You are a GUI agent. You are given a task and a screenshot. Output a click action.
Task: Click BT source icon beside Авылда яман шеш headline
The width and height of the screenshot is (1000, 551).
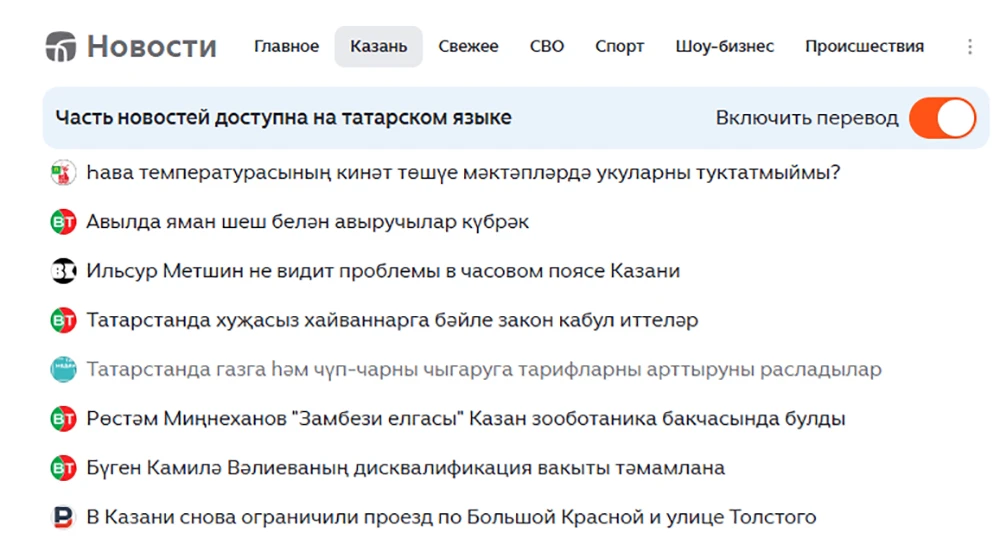[x=63, y=222]
